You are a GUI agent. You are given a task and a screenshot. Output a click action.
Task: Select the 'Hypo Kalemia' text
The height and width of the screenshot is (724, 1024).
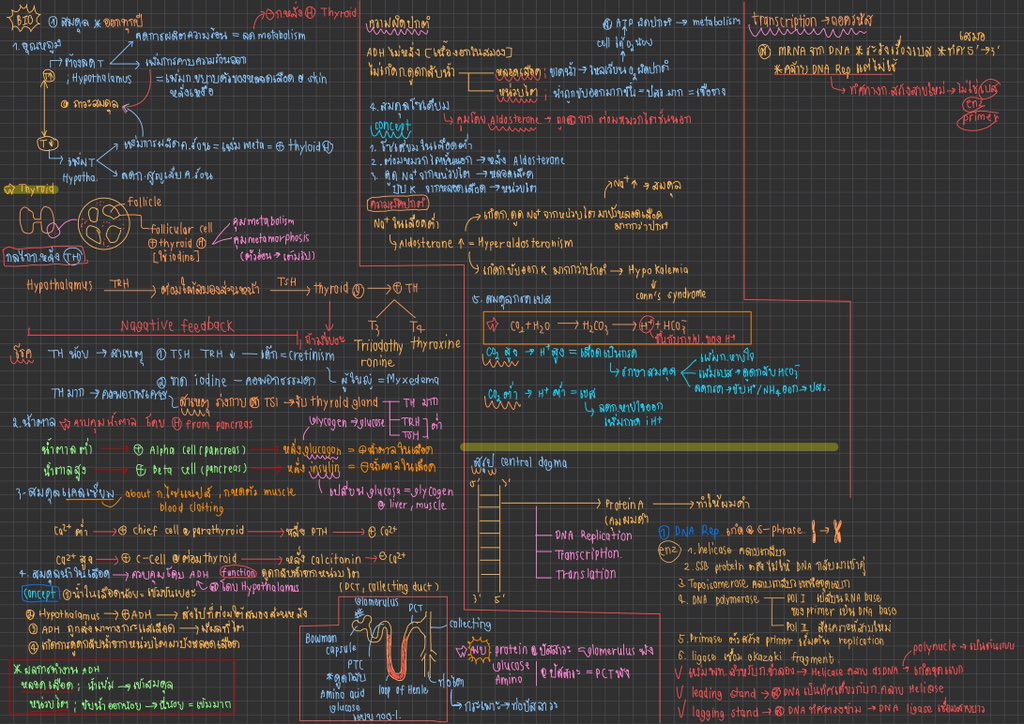point(658,270)
